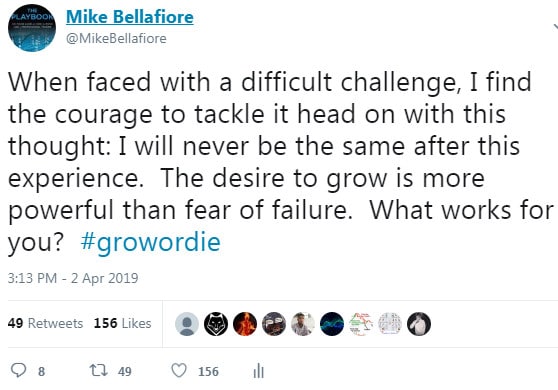Expand the tweet options chevron at top right
The height and width of the screenshot is (390, 558).
tap(555, 27)
